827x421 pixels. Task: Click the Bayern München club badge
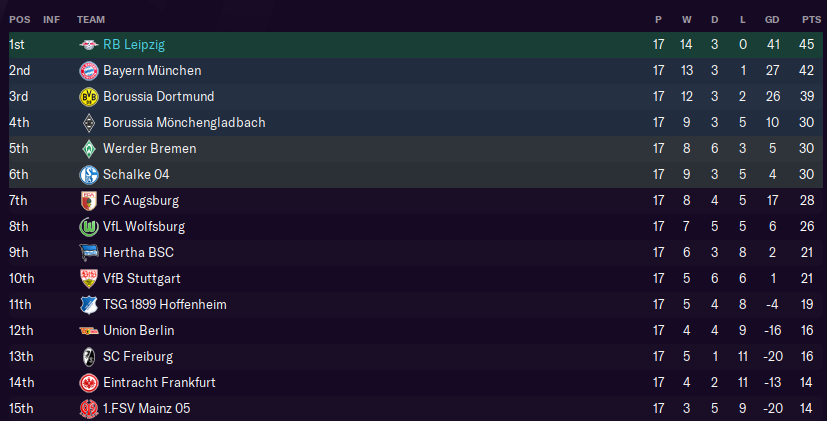(x=89, y=71)
